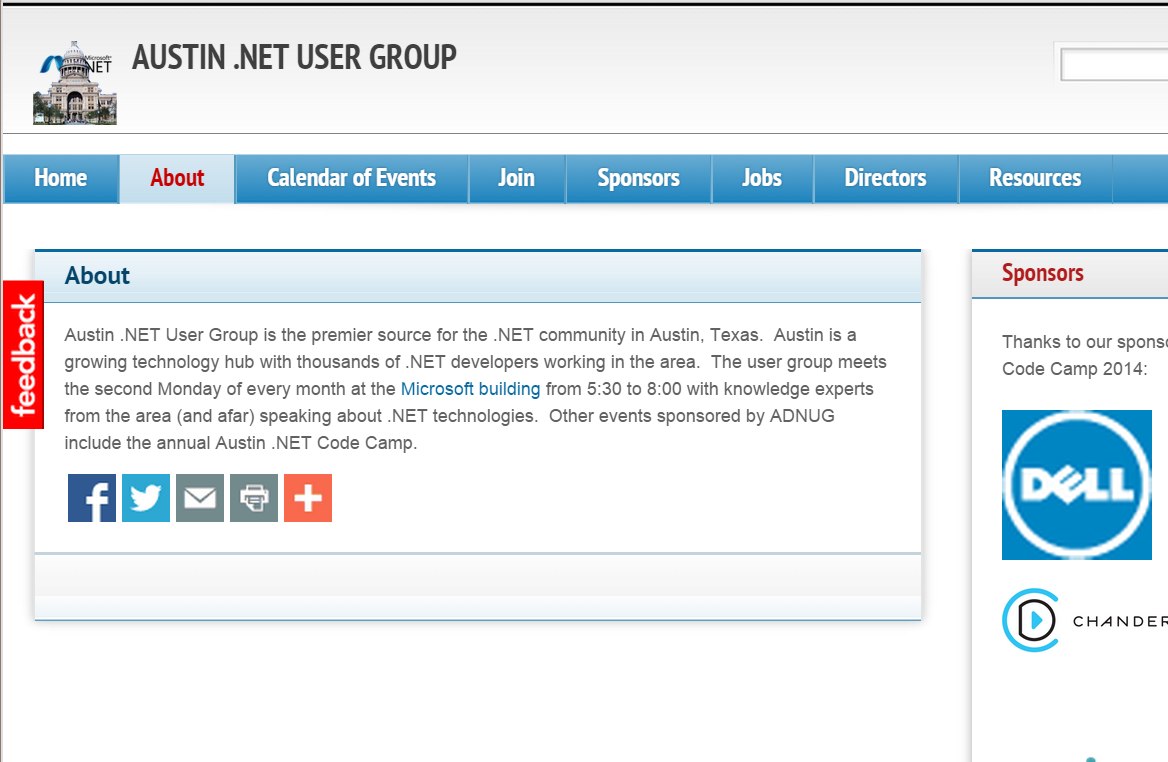Focus the search input field
Image resolution: width=1168 pixels, height=762 pixels.
[x=1114, y=65]
